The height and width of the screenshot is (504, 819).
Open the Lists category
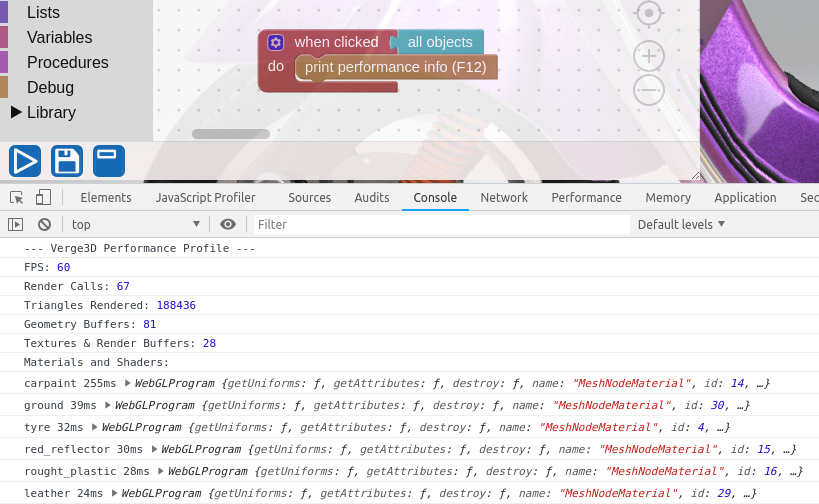[x=43, y=13]
